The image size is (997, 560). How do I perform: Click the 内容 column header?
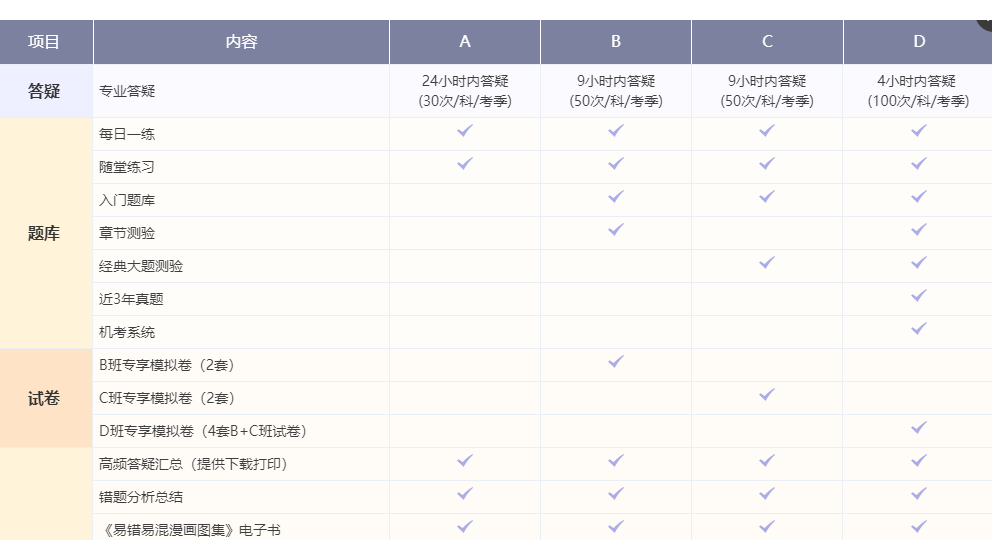[241, 42]
